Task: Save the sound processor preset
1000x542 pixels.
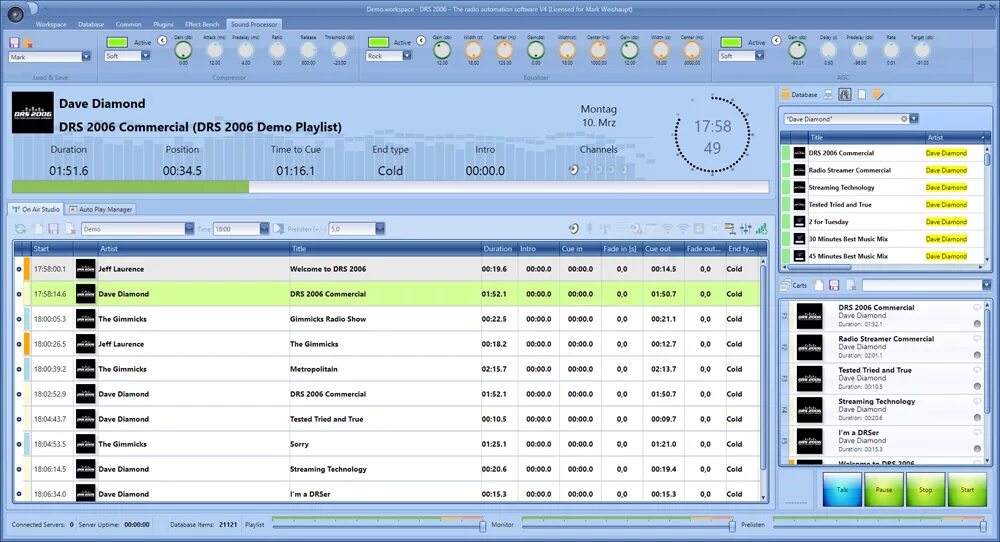Action: pos(14,43)
